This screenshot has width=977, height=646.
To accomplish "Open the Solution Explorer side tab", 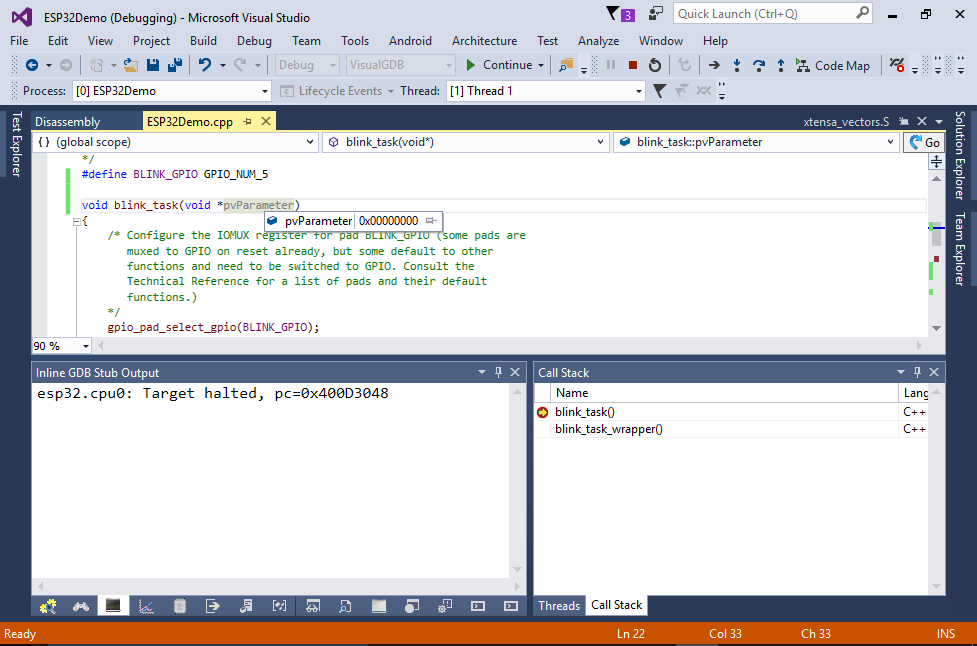I will point(960,155).
